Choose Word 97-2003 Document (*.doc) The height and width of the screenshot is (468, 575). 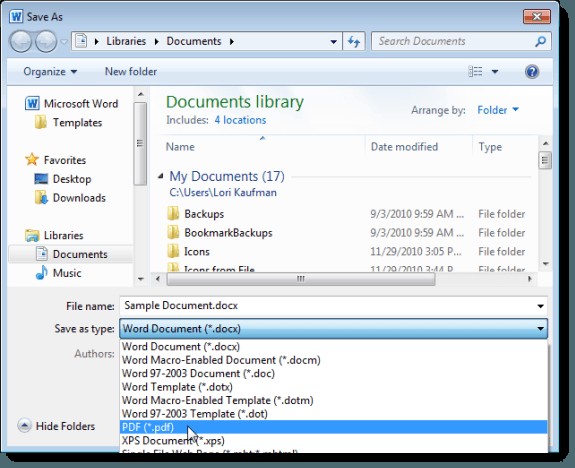[333, 373]
